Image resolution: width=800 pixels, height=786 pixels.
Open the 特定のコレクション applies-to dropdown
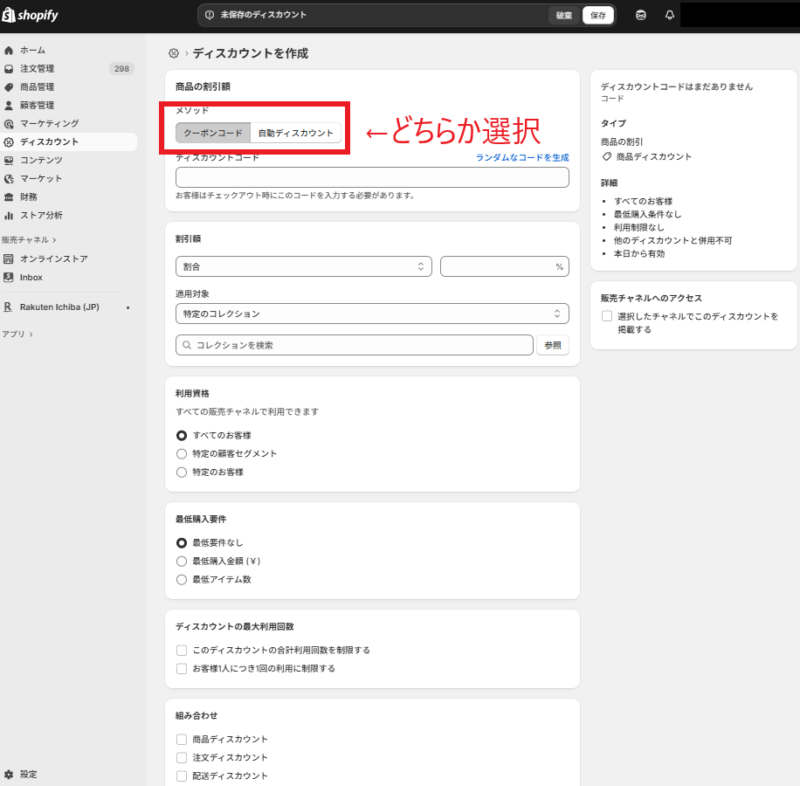(371, 314)
